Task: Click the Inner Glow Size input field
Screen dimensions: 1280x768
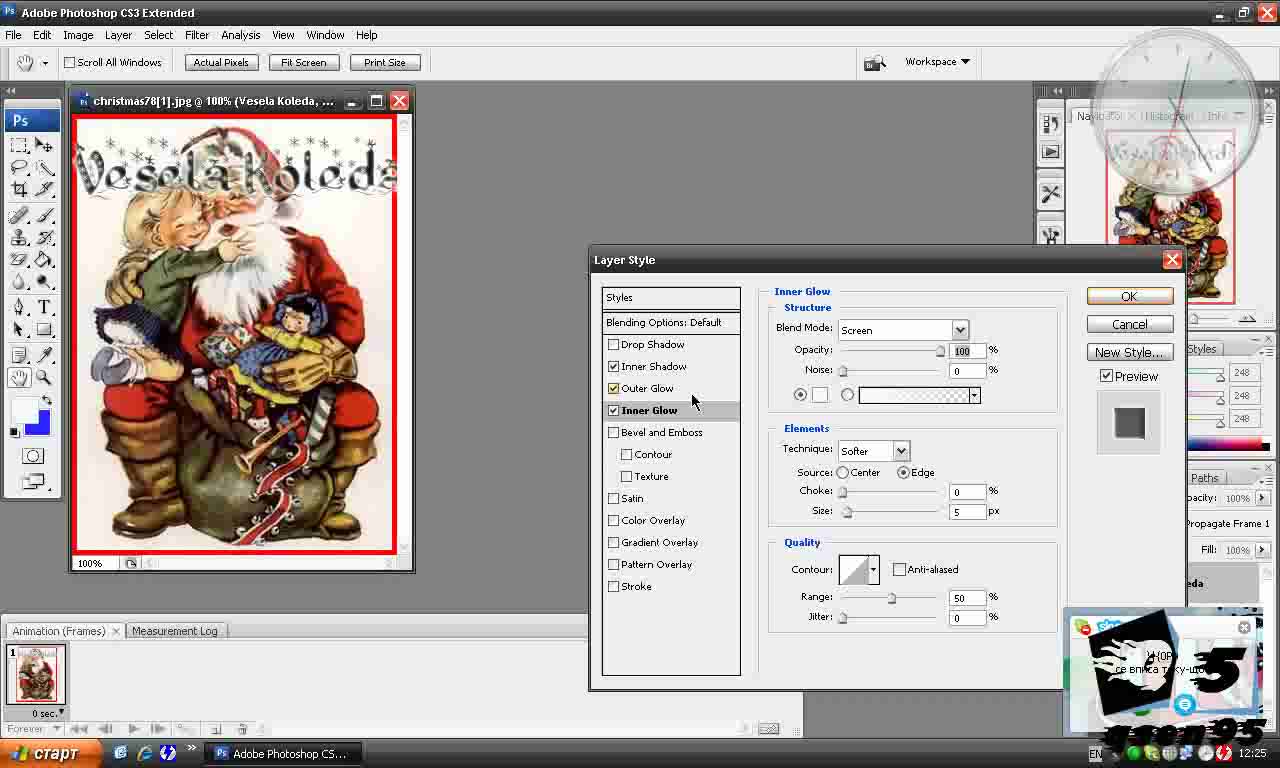Action: 967,512
